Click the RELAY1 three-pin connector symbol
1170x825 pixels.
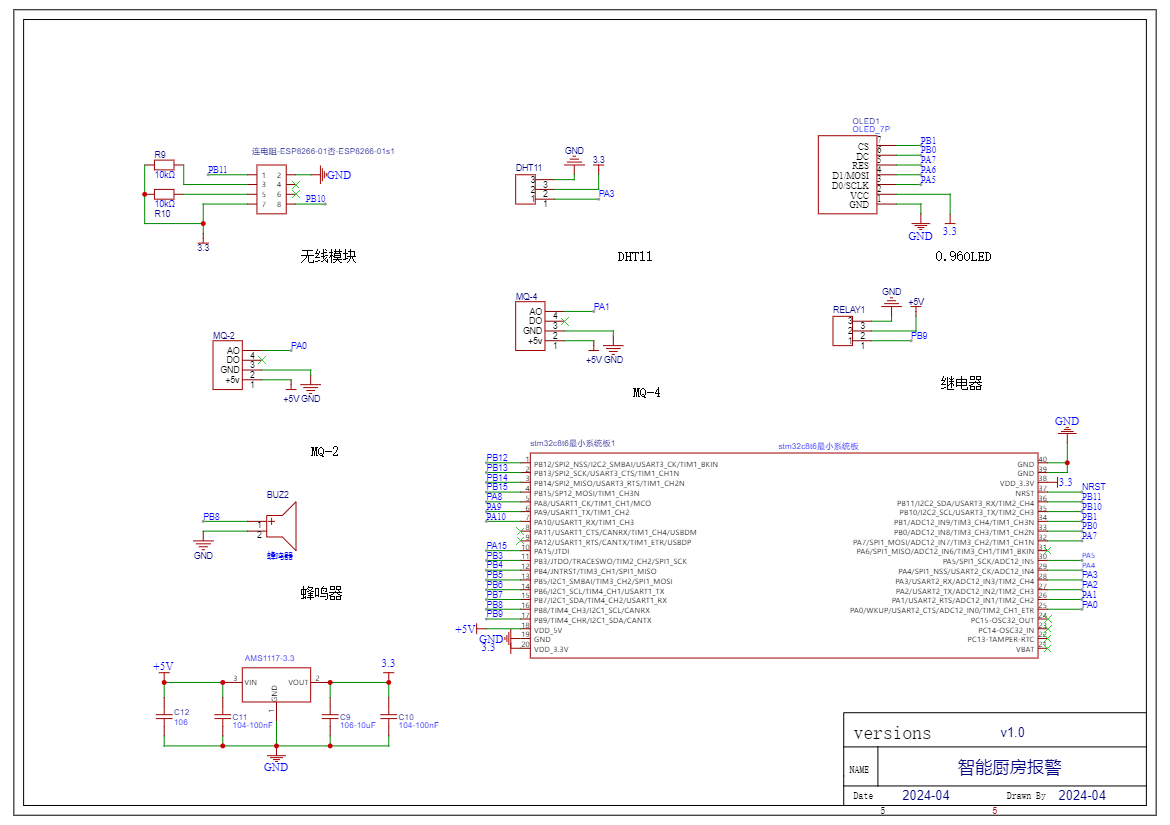(842, 331)
